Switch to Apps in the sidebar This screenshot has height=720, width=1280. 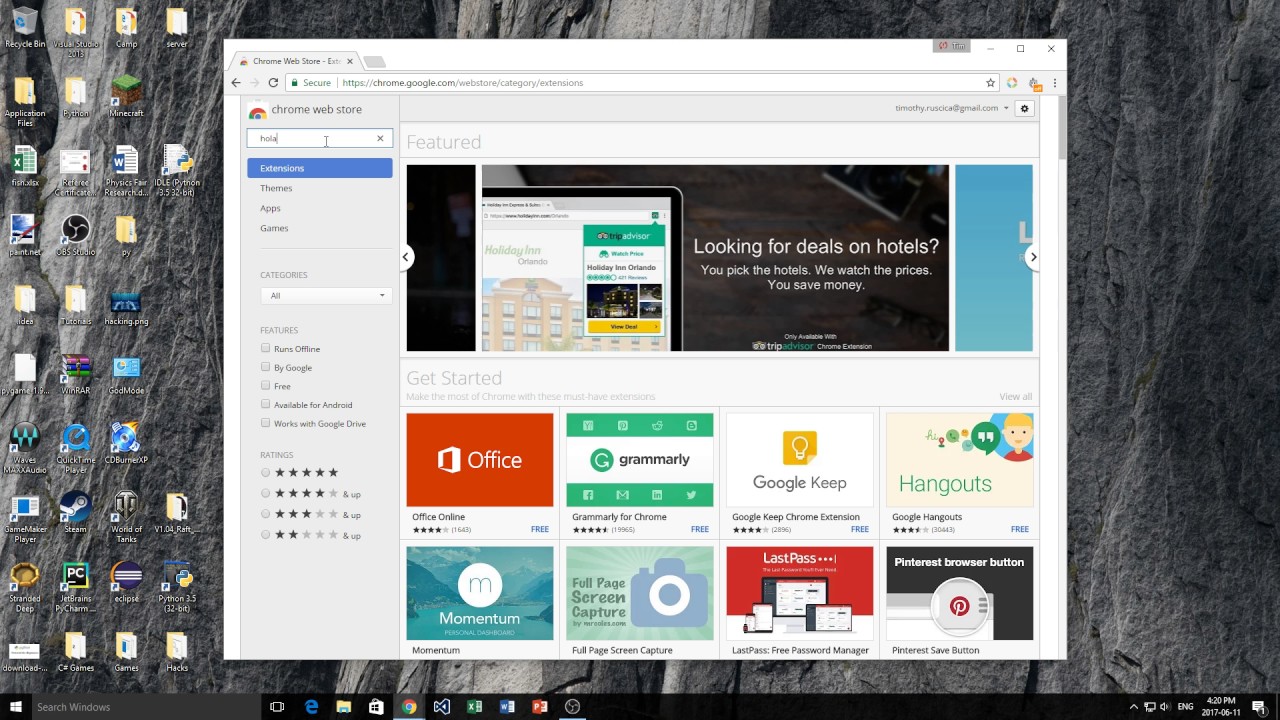270,208
